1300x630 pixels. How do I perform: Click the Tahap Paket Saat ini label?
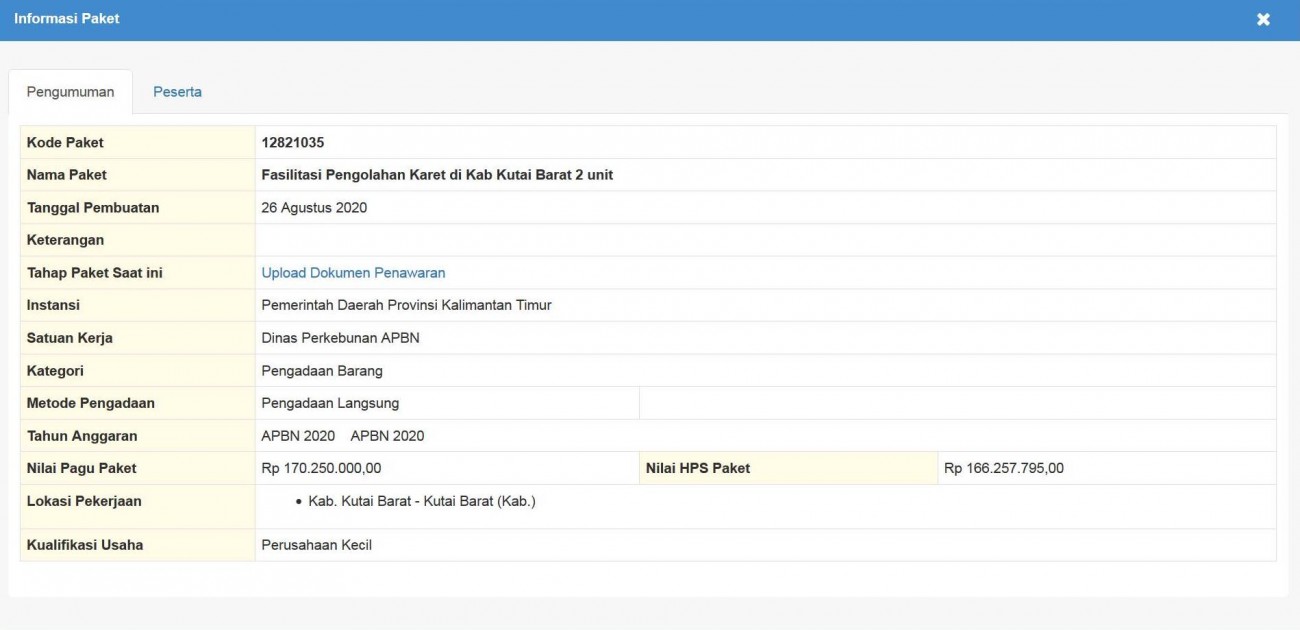[x=94, y=273]
